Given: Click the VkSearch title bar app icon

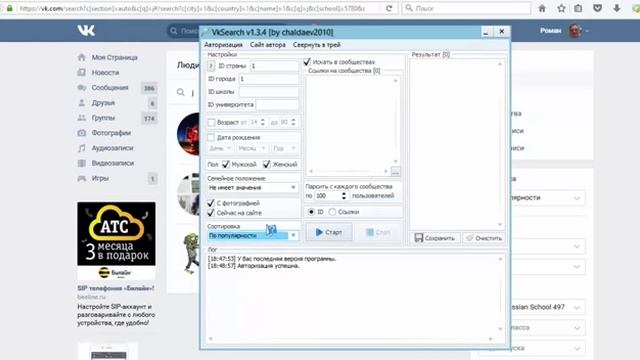Looking at the screenshot, I should [x=206, y=32].
